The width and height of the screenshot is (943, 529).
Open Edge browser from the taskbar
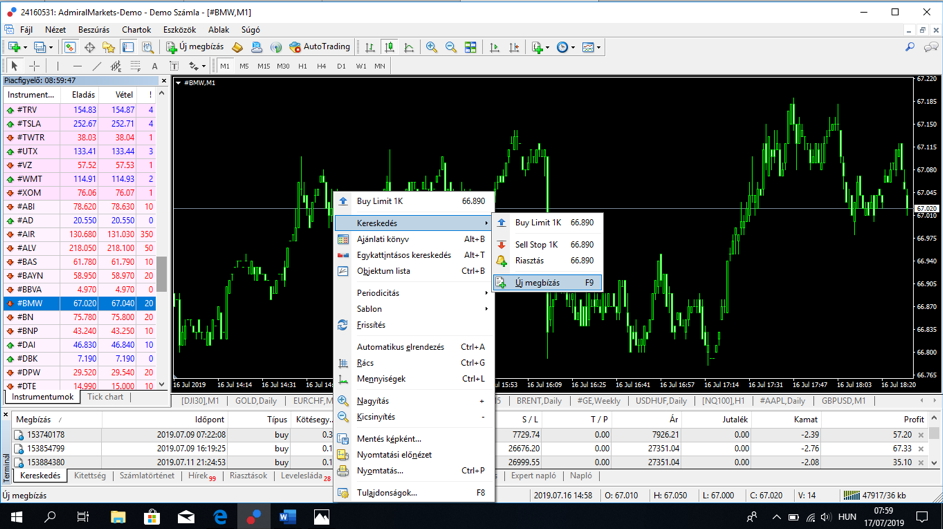click(x=220, y=516)
